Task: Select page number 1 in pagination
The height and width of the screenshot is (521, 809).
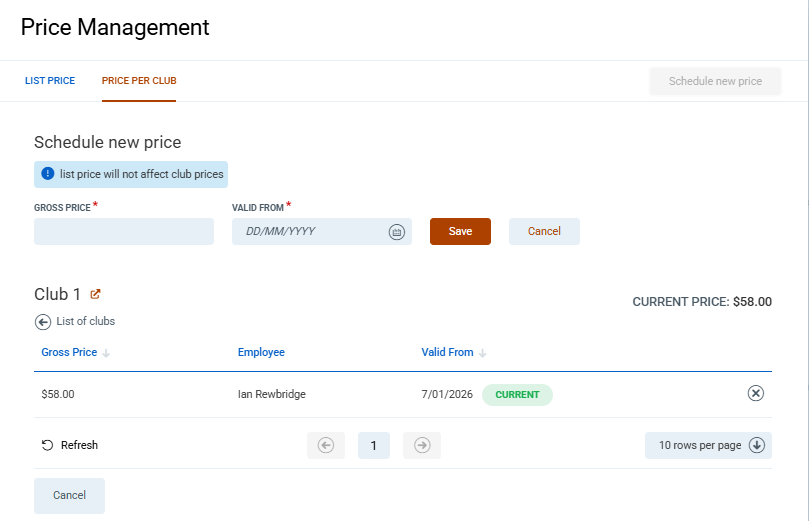Action: (374, 446)
